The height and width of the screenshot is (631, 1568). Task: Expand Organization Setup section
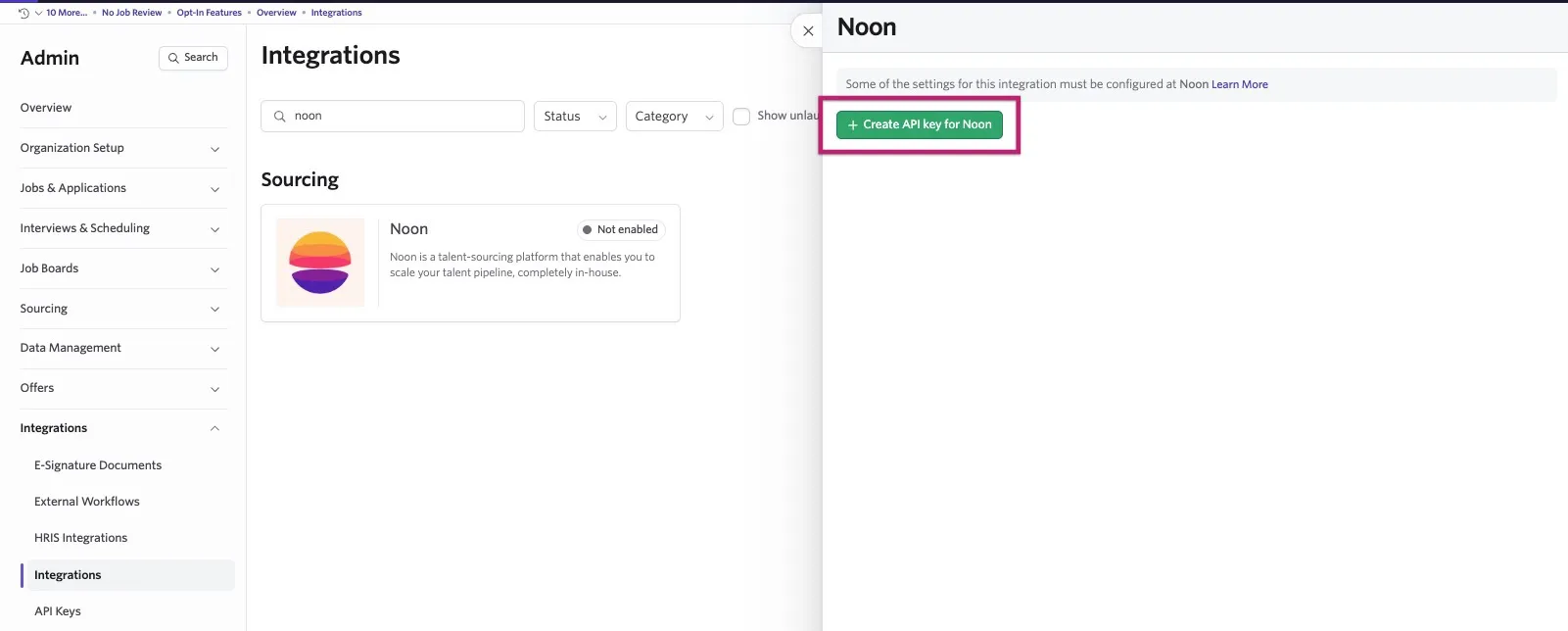point(123,148)
